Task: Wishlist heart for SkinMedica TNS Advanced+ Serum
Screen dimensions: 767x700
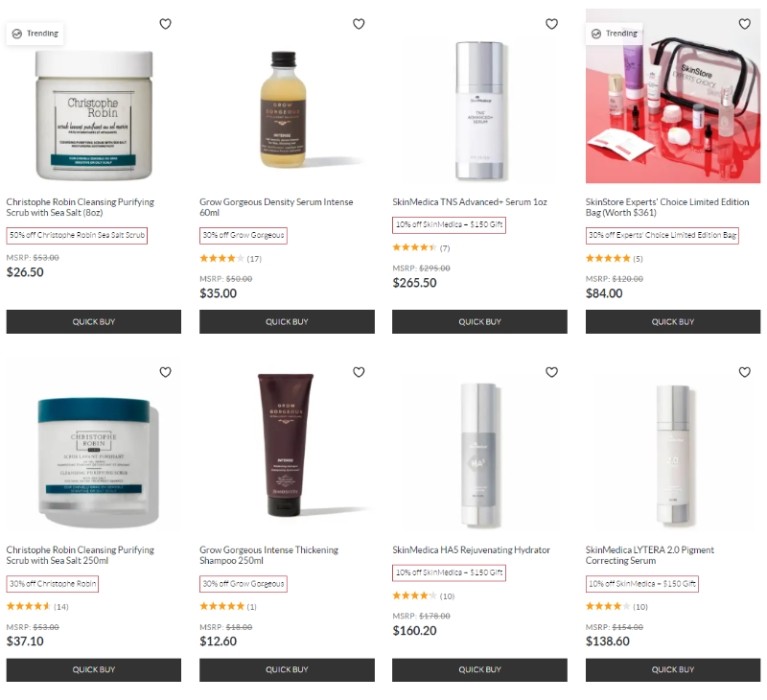Action: pos(551,23)
